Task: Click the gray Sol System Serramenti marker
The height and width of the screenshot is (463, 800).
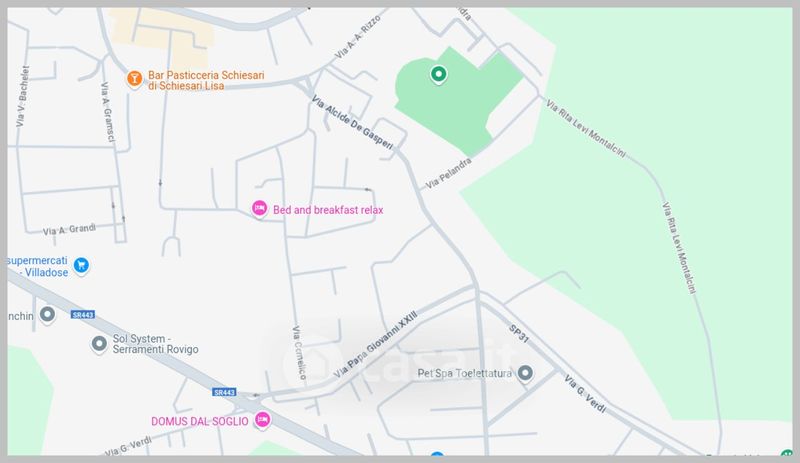Action: 99,344
